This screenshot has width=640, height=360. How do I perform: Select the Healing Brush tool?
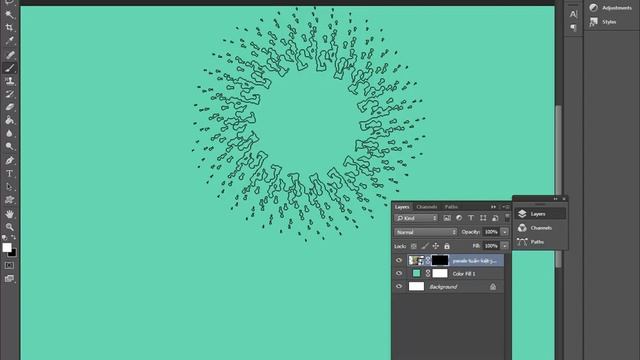[x=9, y=55]
